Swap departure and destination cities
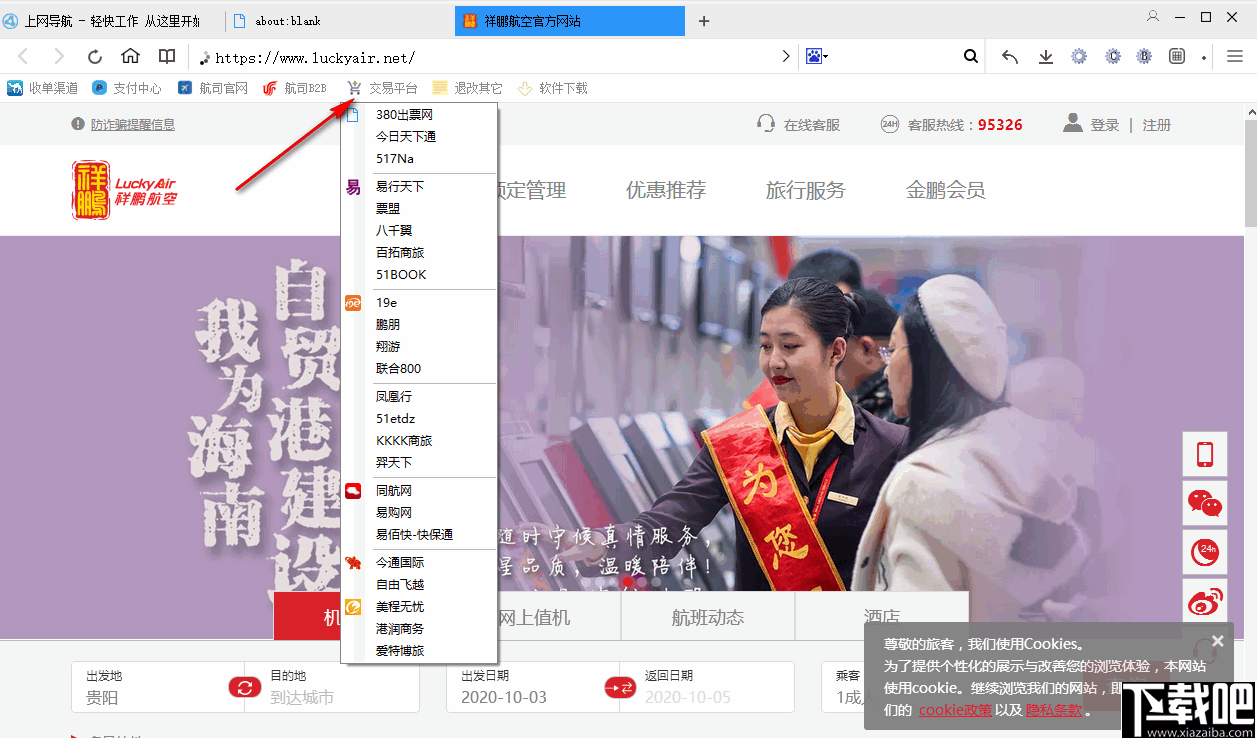 245,688
